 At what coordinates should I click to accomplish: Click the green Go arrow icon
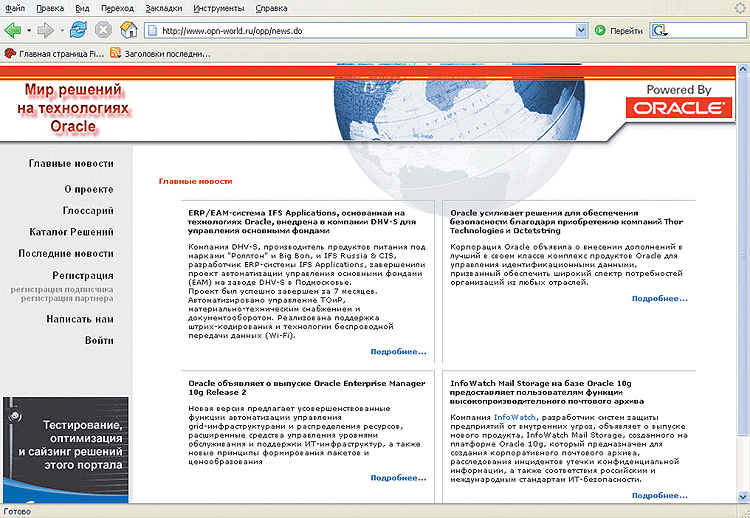point(600,31)
